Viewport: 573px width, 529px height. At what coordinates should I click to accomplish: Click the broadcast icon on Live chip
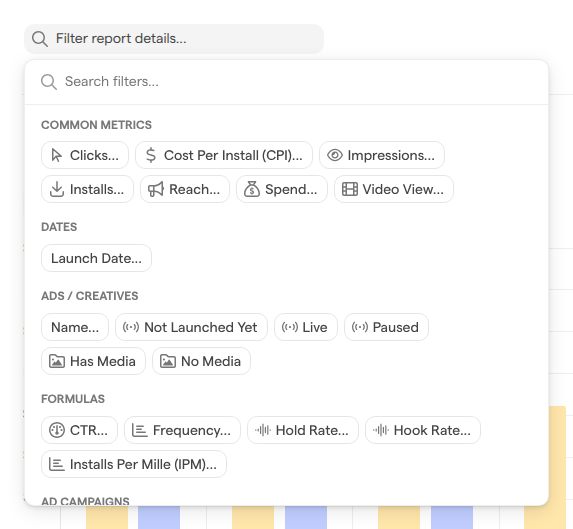[290, 327]
